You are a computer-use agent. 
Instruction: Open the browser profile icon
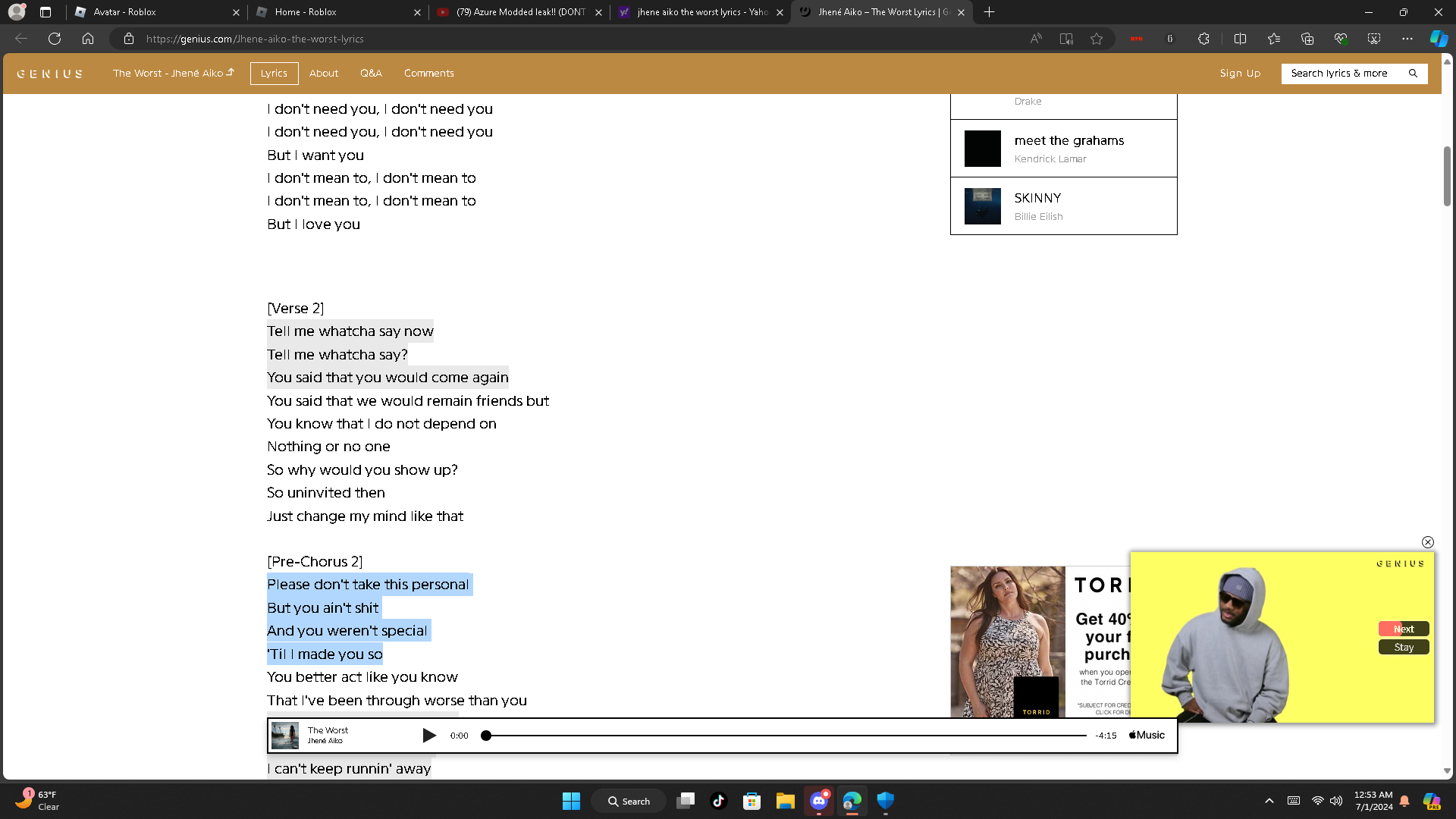[17, 12]
